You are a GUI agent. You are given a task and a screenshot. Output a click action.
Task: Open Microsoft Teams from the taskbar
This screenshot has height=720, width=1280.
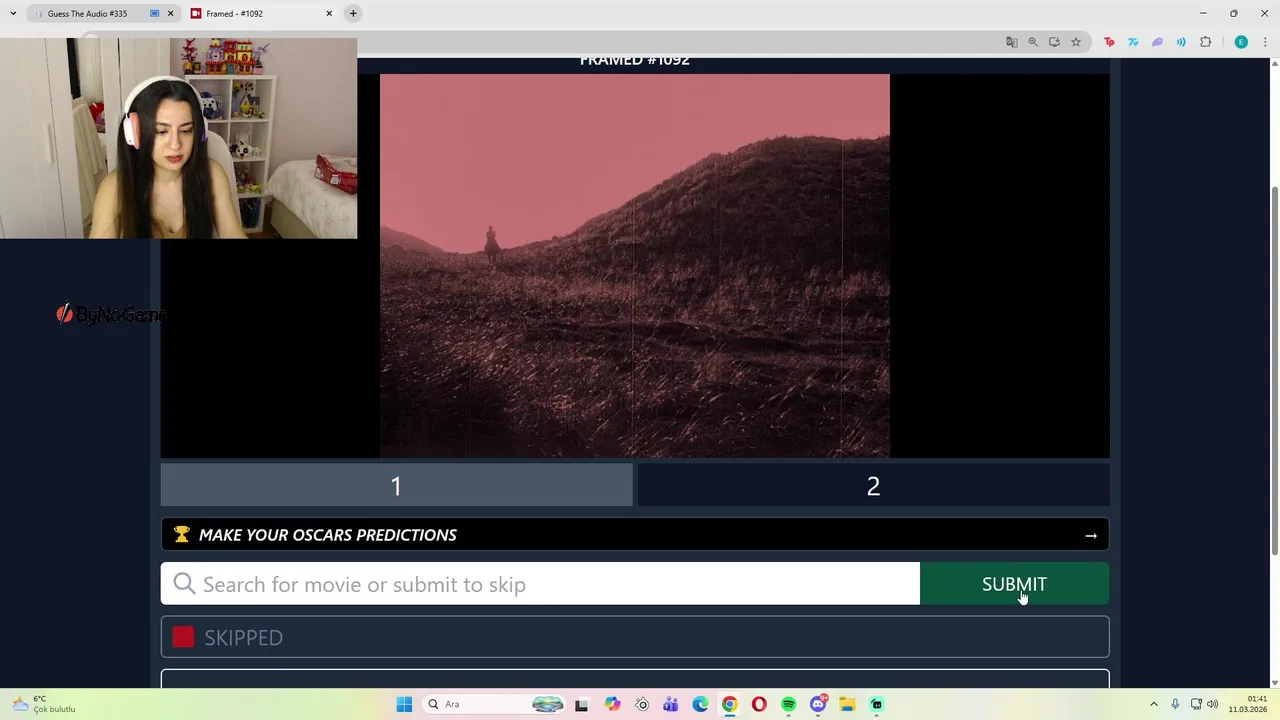pyautogui.click(x=670, y=704)
